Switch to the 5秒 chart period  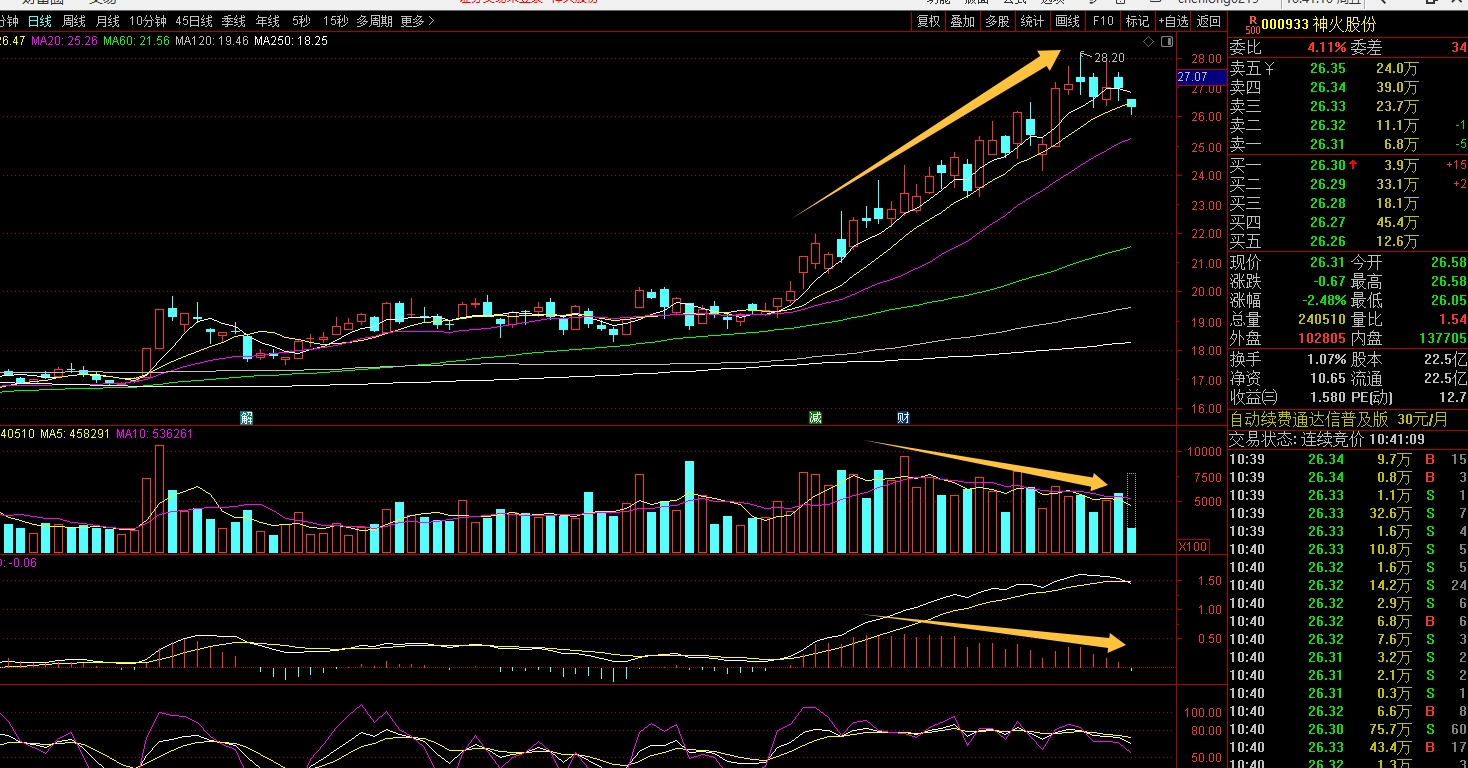301,21
